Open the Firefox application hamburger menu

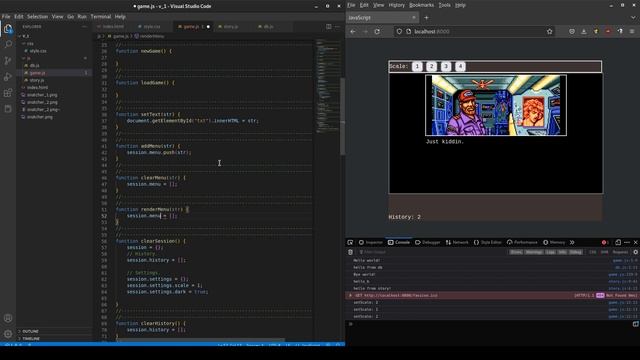coord(632,31)
